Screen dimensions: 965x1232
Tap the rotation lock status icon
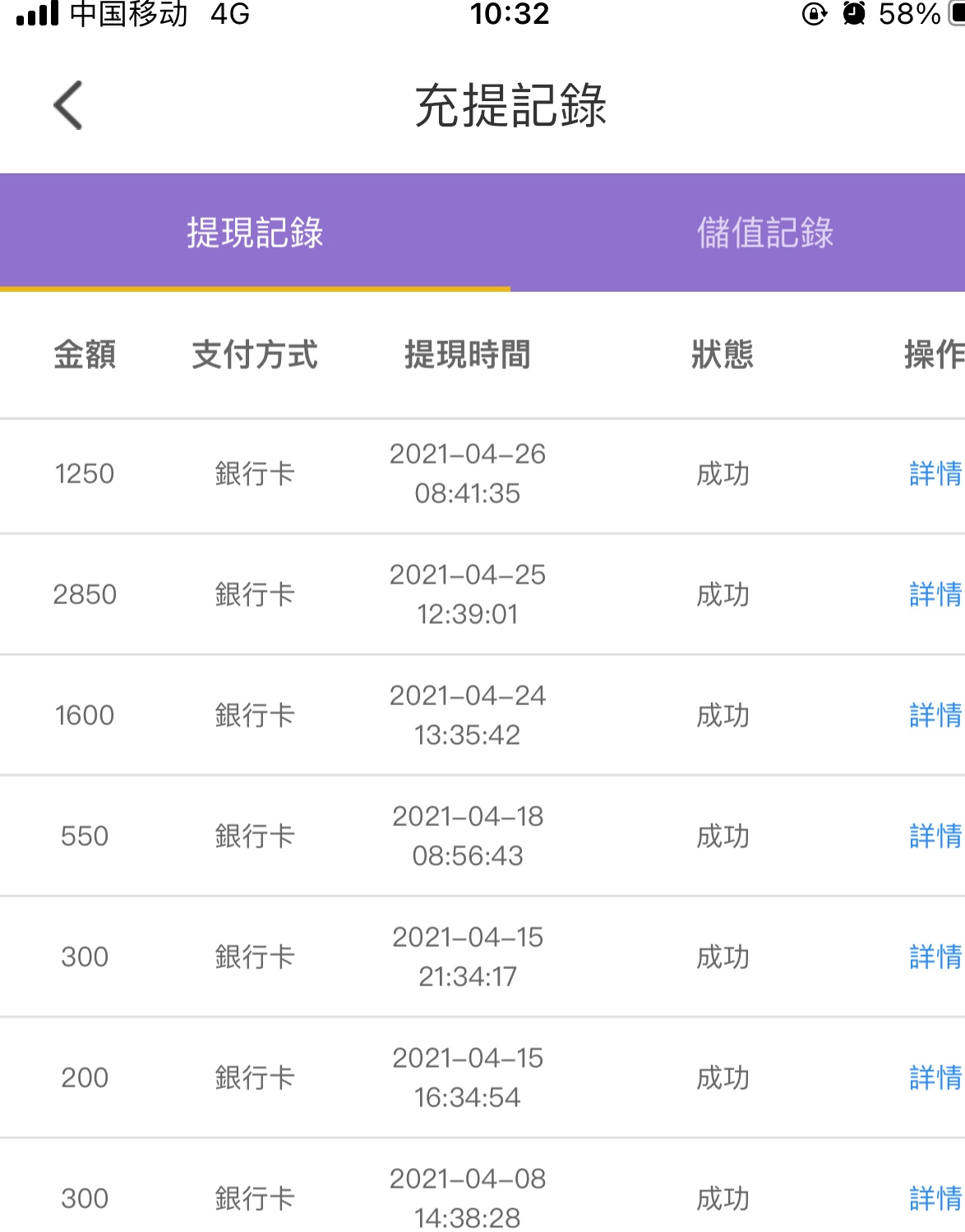click(x=814, y=13)
